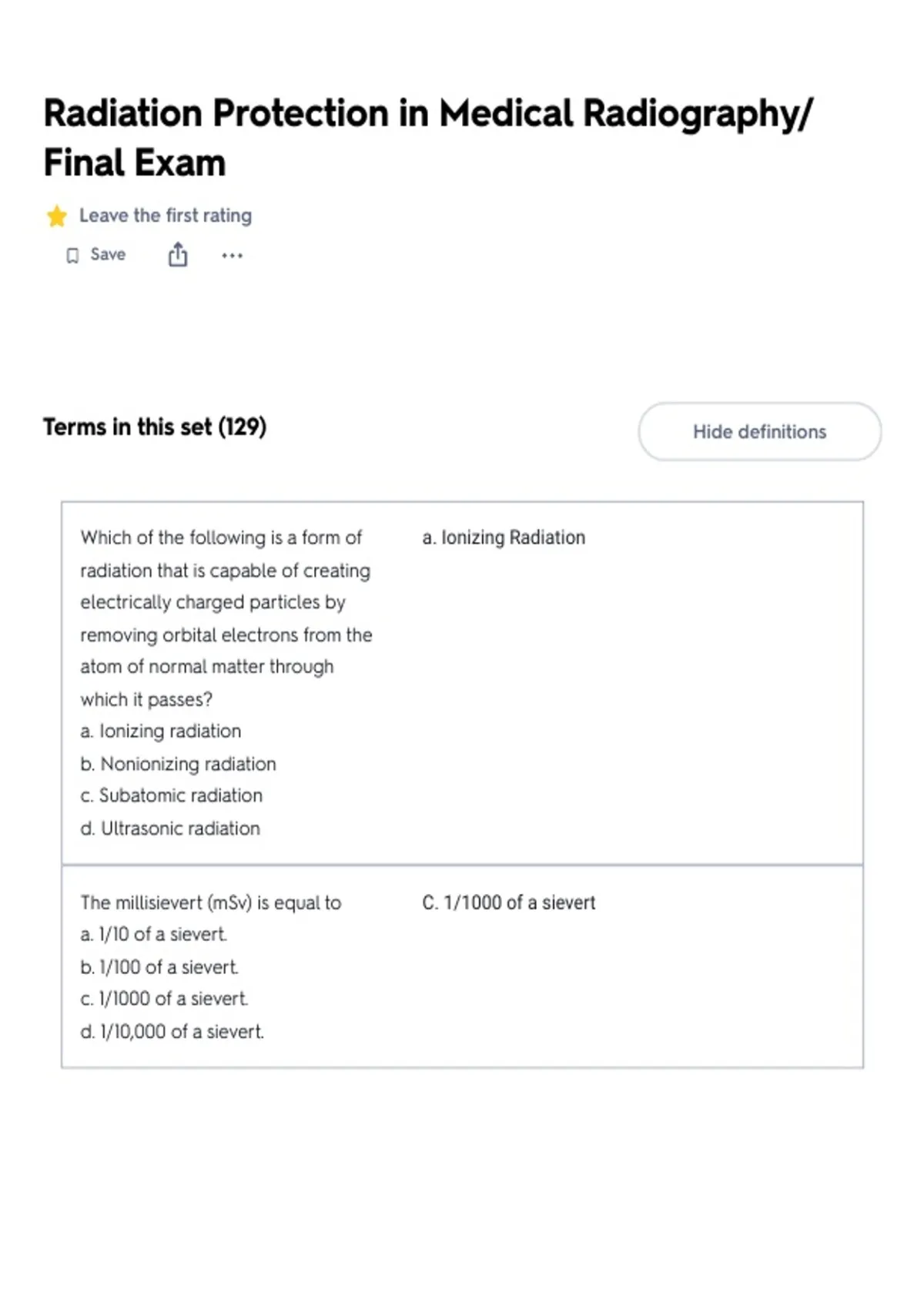Click the Leave the first rating link

tap(166, 216)
